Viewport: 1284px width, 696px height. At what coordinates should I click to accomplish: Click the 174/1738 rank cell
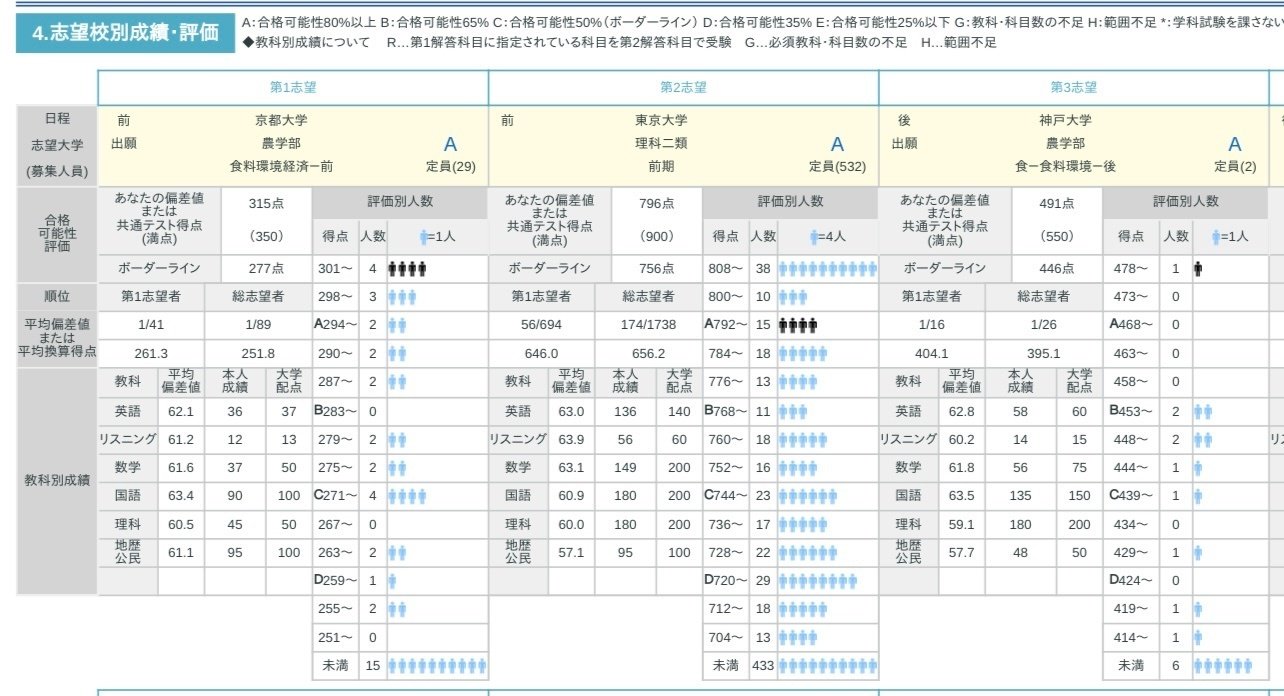point(648,325)
